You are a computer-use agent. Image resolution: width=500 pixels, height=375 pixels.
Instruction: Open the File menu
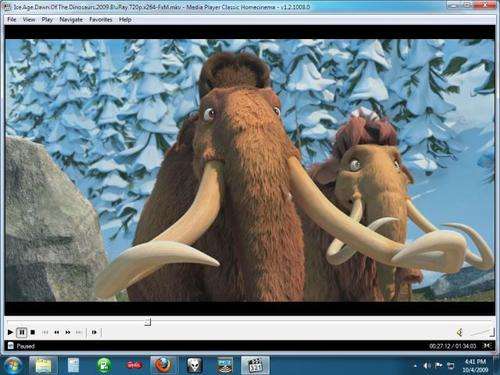12,20
